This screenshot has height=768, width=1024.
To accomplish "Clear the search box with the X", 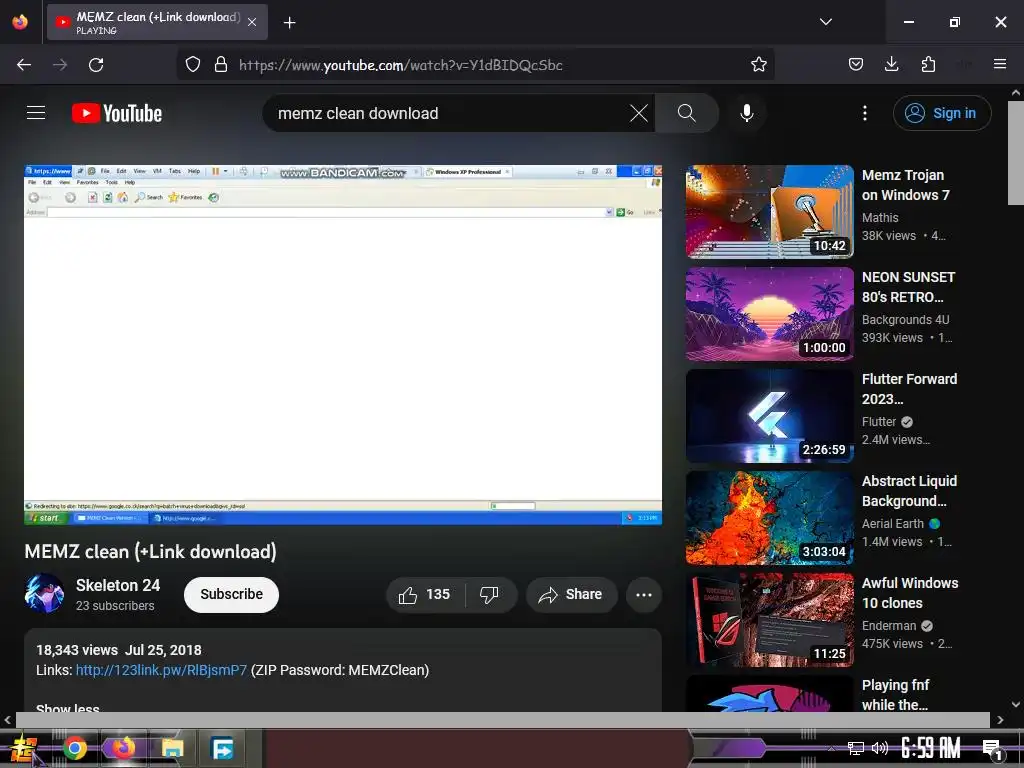I will coord(639,113).
